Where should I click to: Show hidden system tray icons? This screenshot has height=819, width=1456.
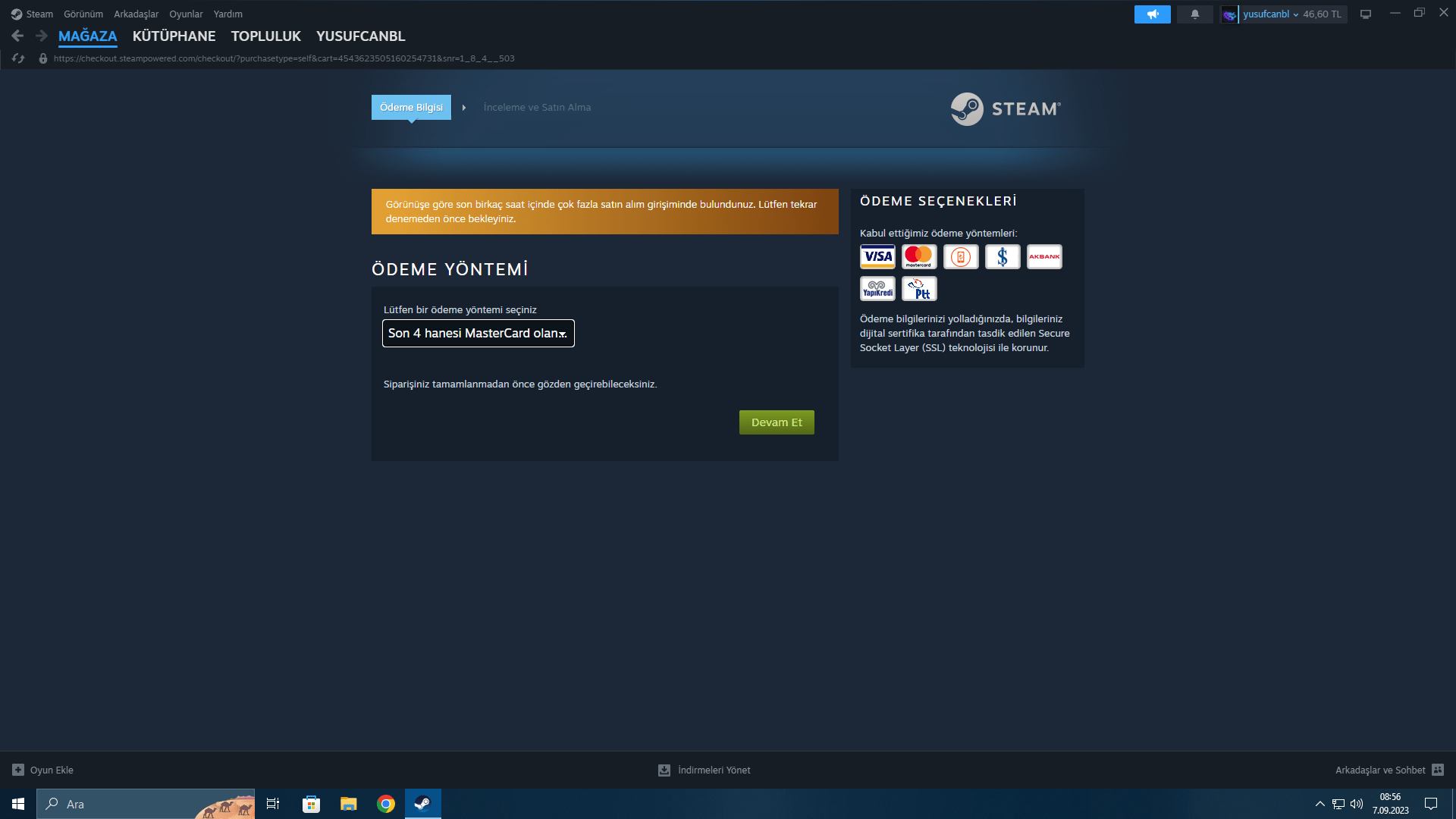point(1320,804)
